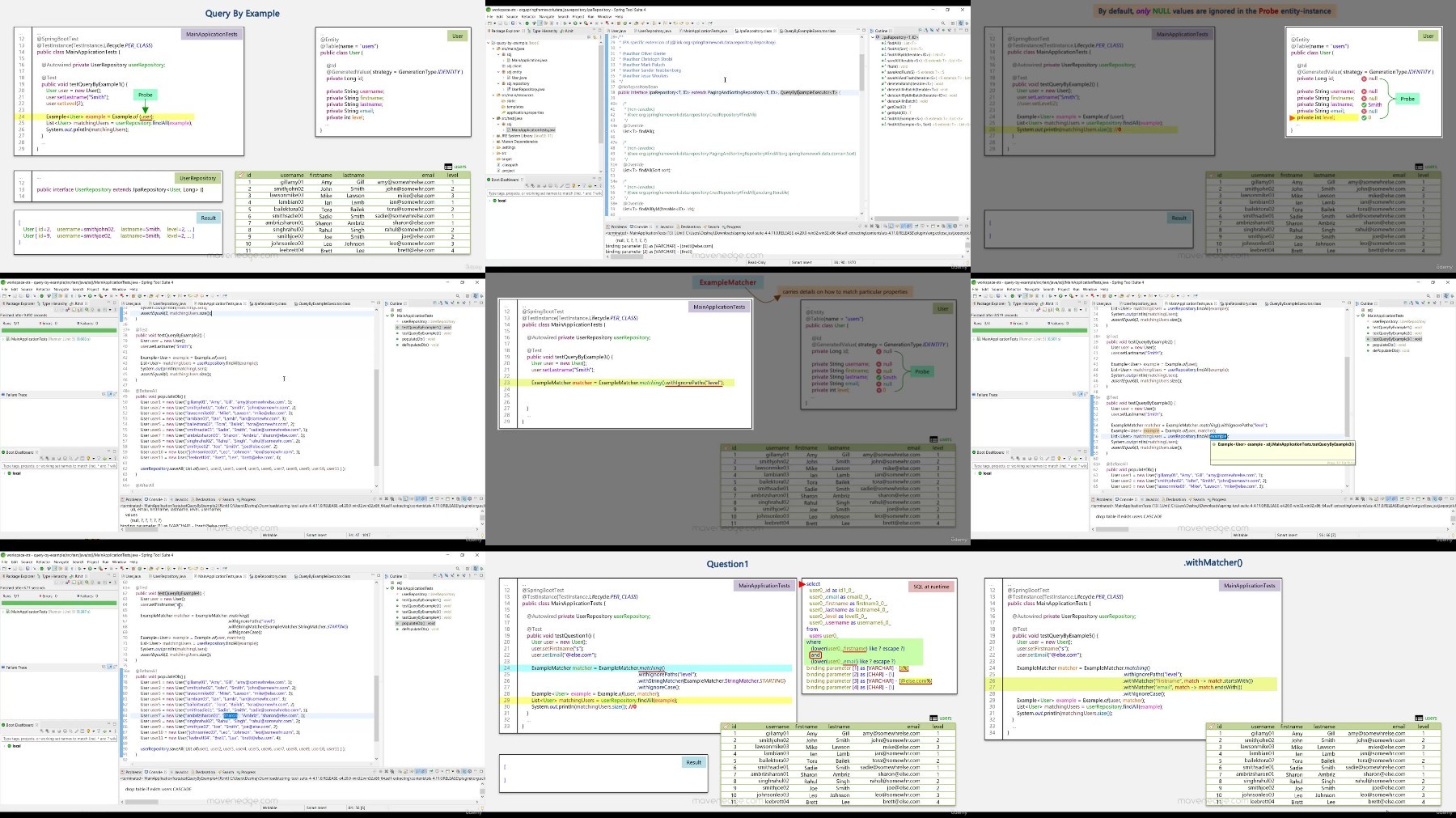Select UserRepository.java in JpaRepository frame's Package Explorer

click(527, 89)
